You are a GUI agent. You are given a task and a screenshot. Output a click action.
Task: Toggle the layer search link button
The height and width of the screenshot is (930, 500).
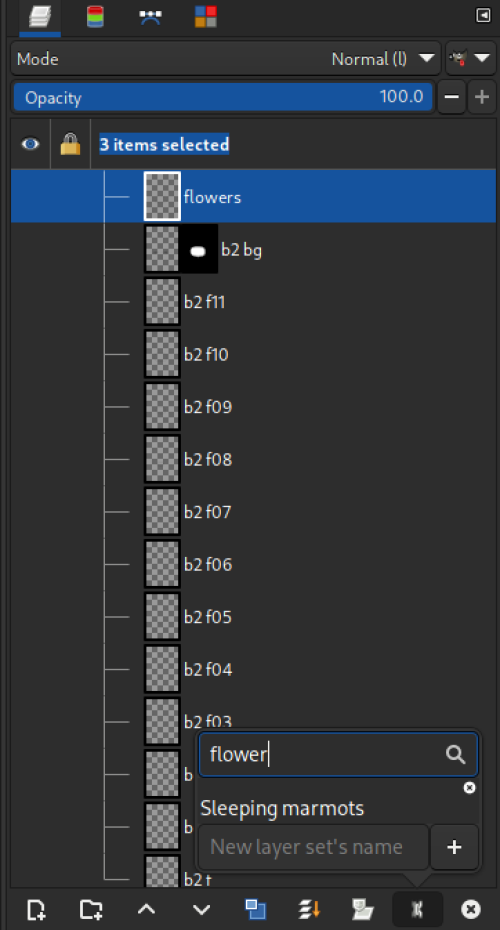coord(418,909)
